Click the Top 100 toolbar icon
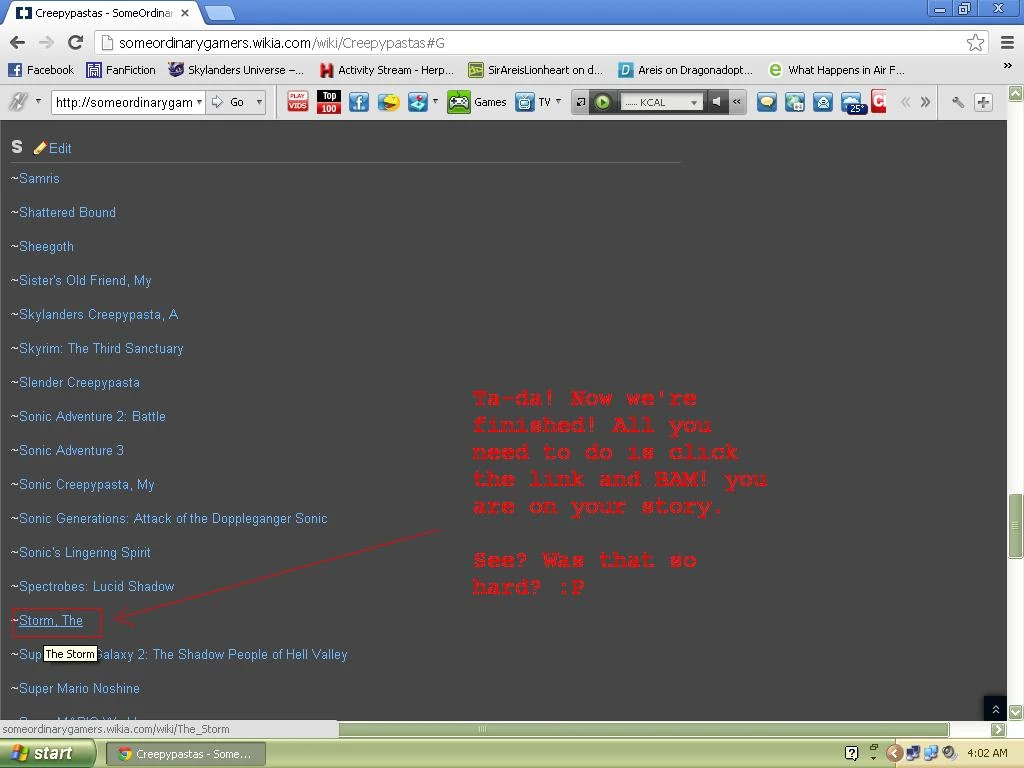 [328, 102]
